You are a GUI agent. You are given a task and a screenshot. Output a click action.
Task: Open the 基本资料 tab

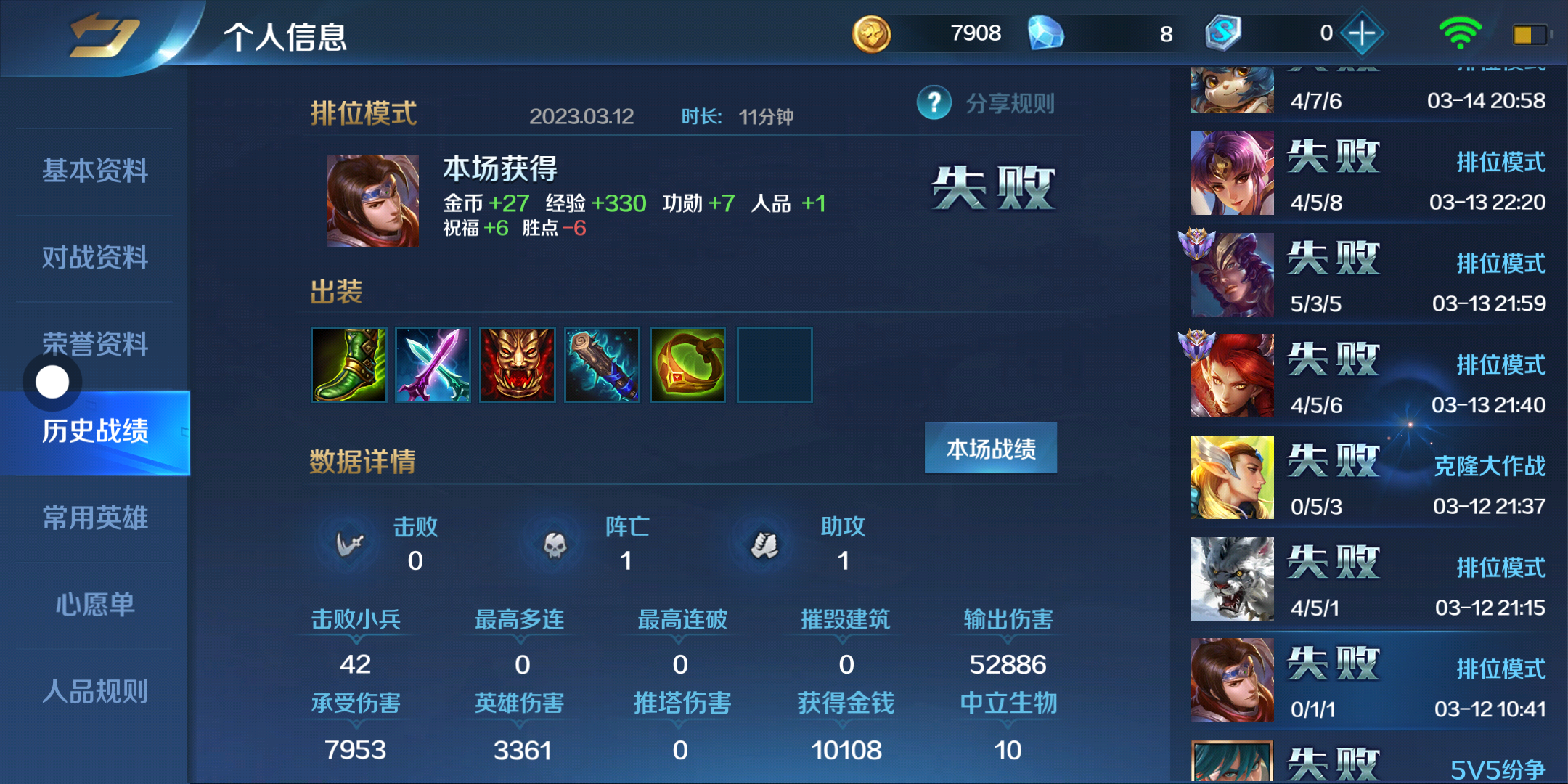(95, 171)
